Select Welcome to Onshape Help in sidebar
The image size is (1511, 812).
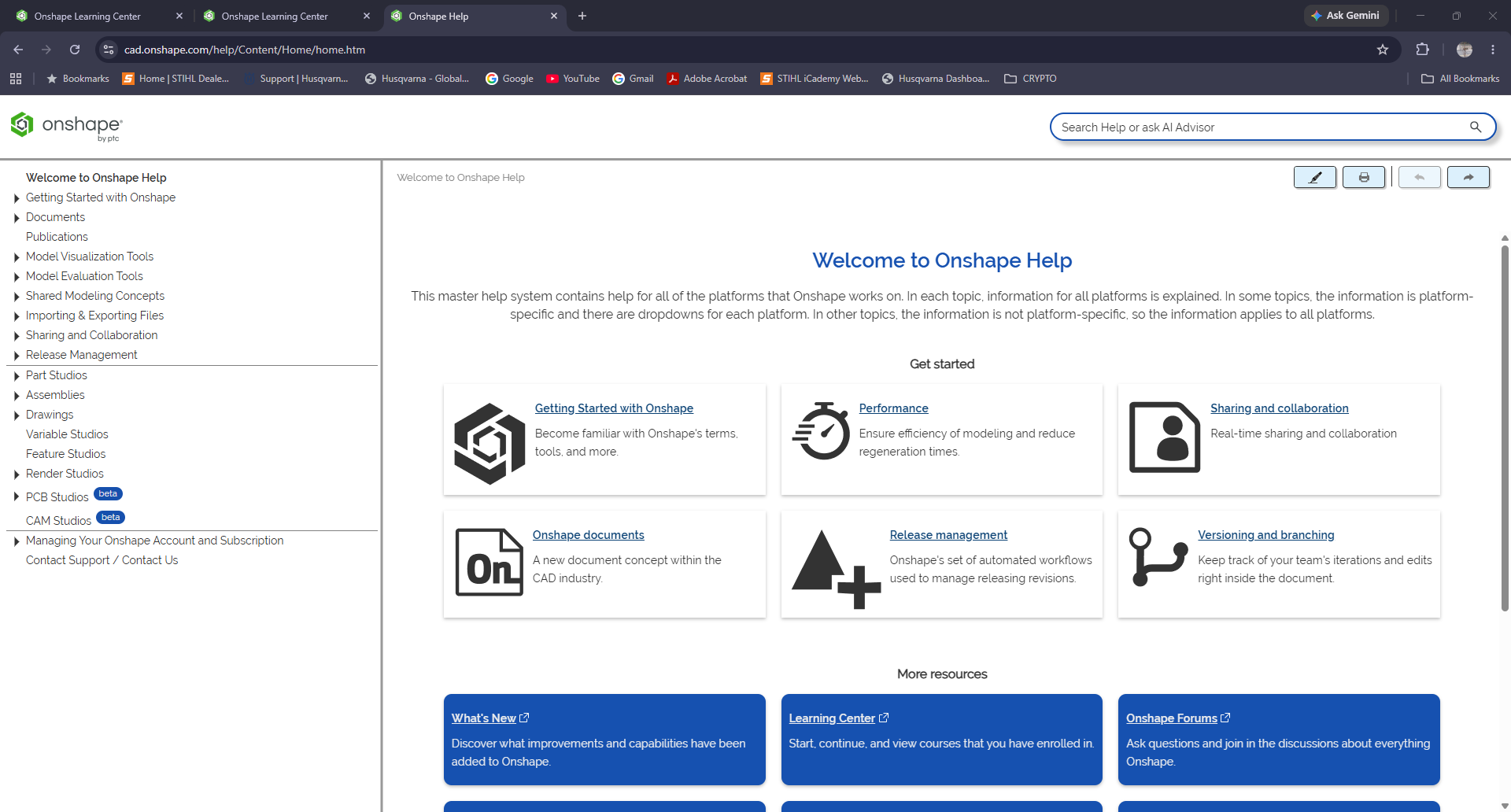[96, 178]
